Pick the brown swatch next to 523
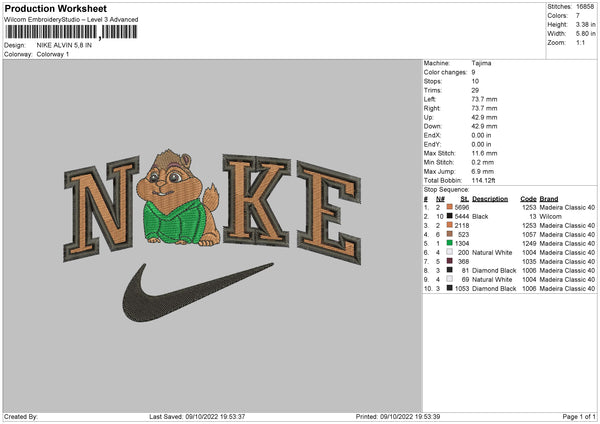600x424 pixels. (450, 234)
